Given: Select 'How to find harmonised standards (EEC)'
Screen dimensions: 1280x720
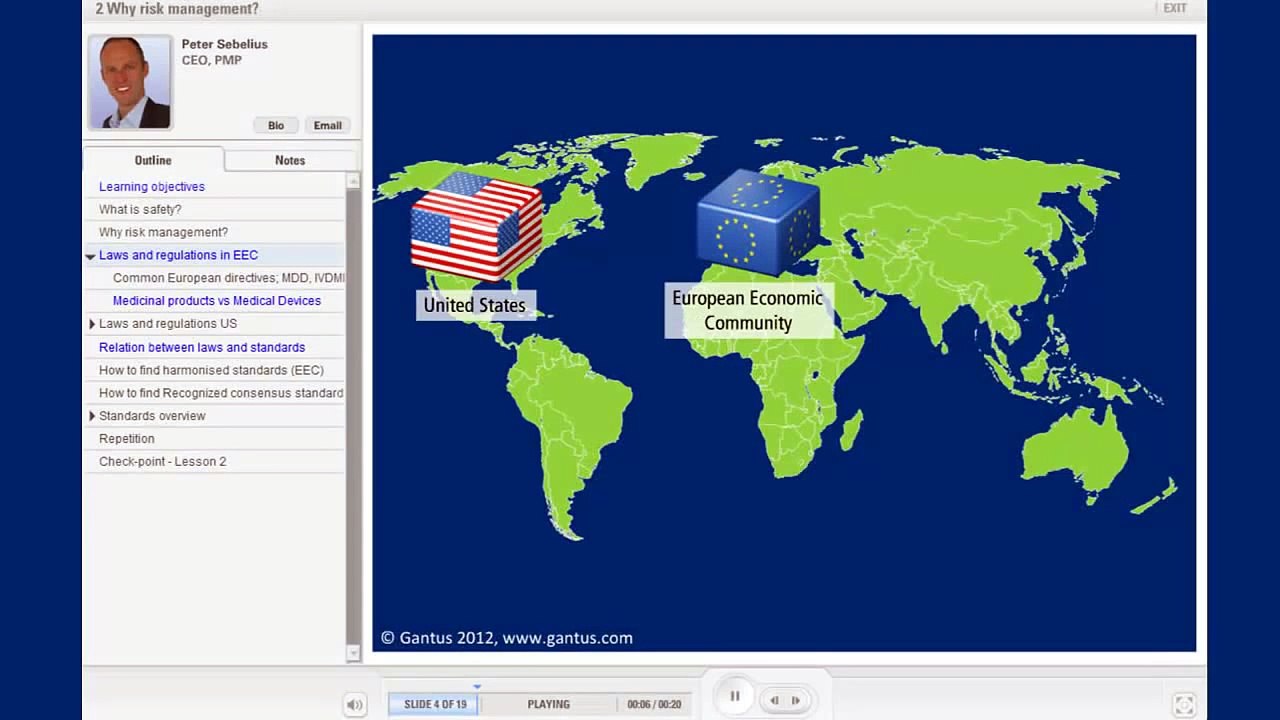Looking at the screenshot, I should [x=211, y=370].
